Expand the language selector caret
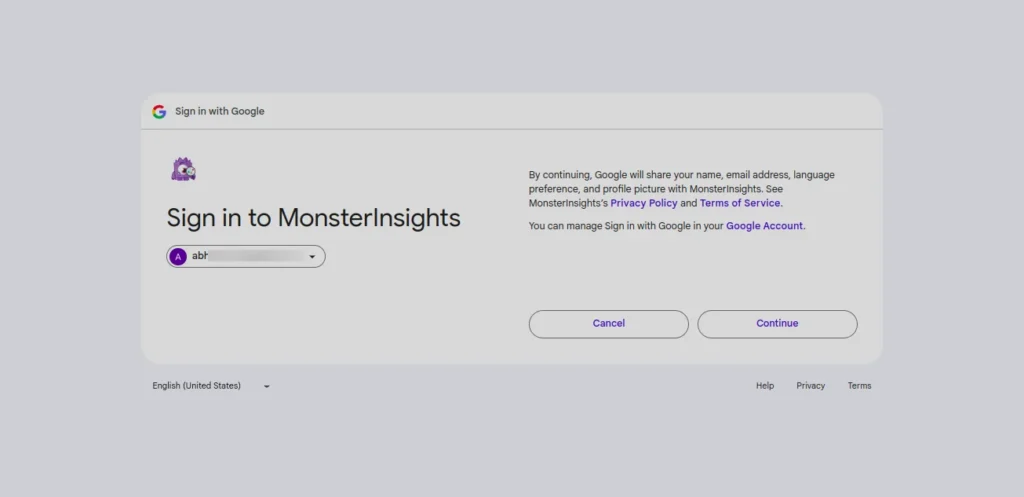Viewport: 1024px width, 497px height. click(267, 386)
